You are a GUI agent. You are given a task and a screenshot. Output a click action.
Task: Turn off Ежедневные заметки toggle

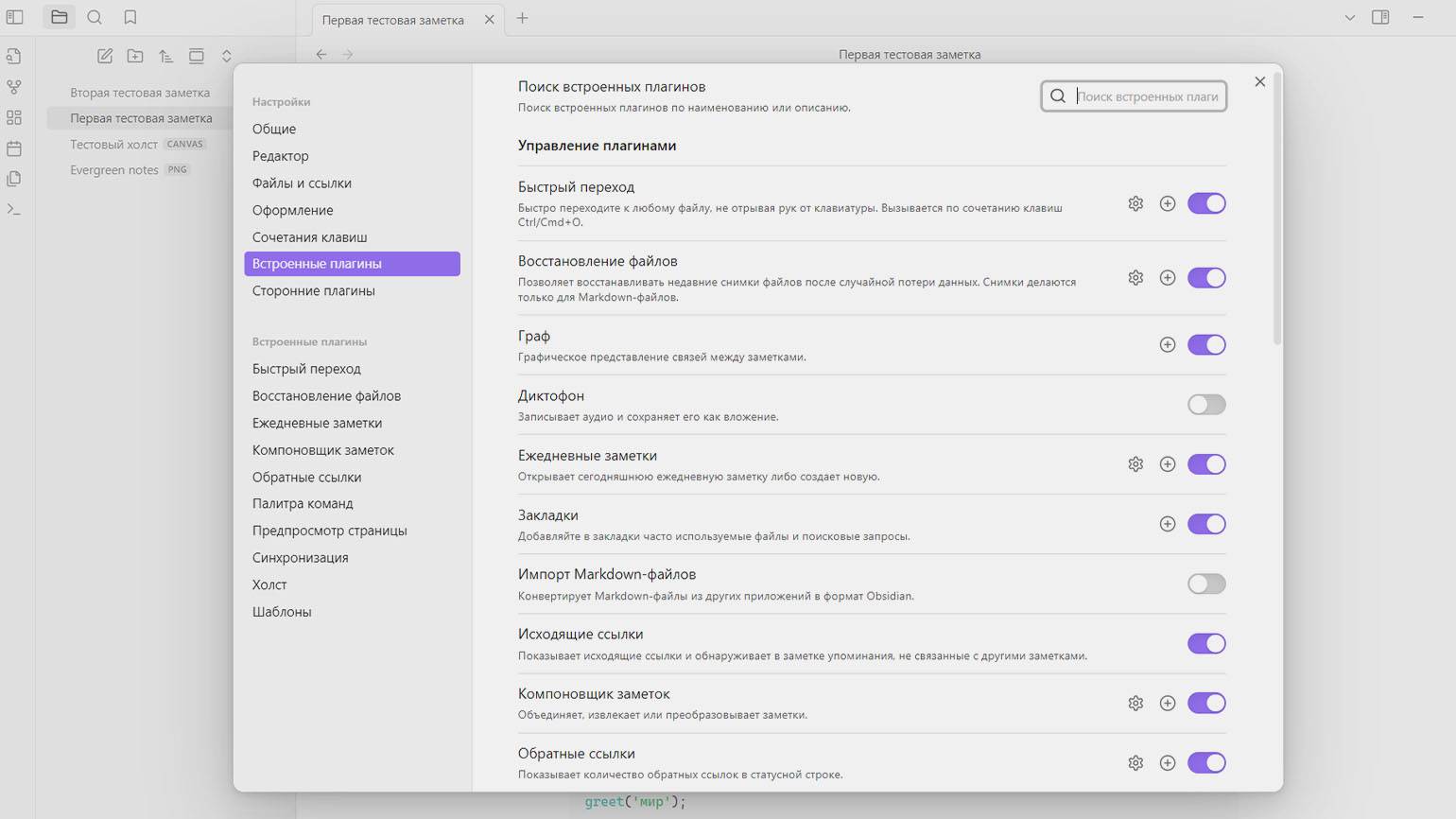point(1206,464)
